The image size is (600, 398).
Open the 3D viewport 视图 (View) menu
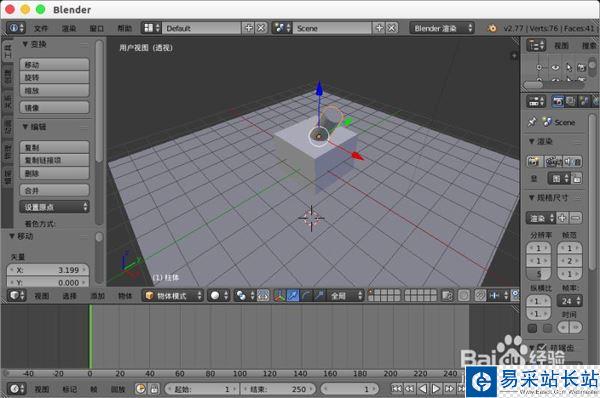coord(42,296)
